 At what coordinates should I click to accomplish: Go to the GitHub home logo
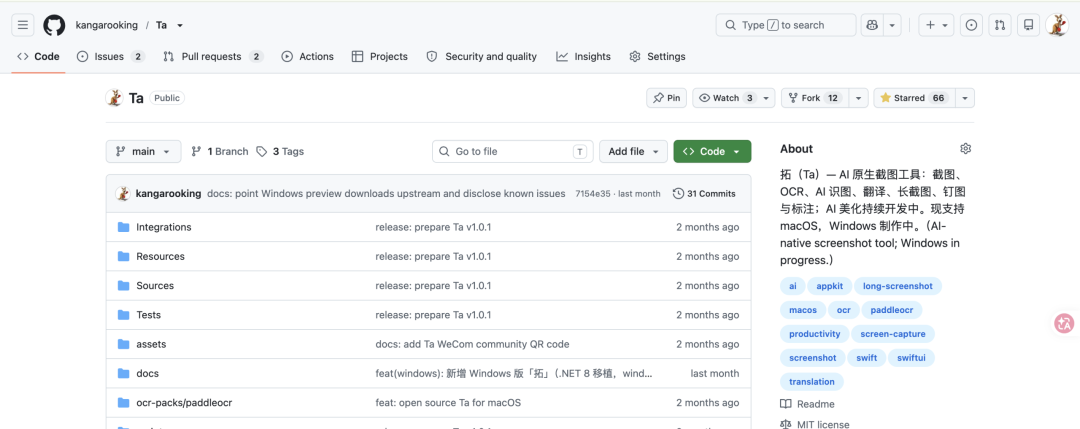(54, 25)
